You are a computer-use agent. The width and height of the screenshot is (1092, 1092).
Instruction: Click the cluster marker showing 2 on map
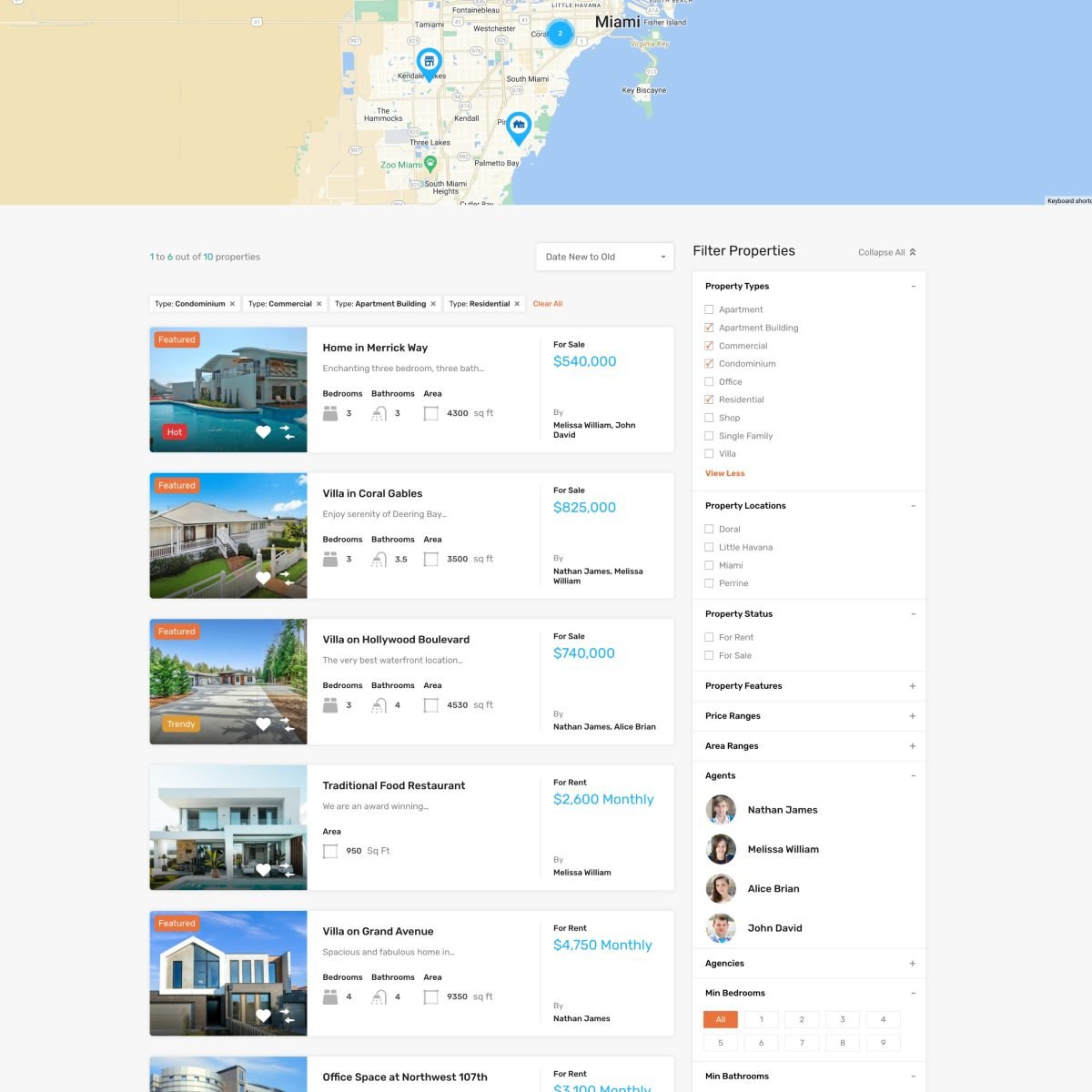point(560,34)
